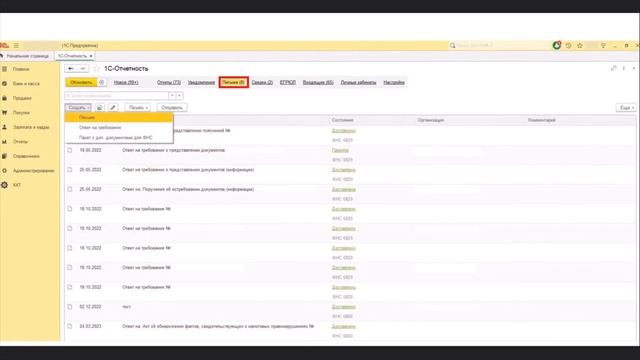Open the Справочники section
Viewport: 640px width, 360px height.
tap(26, 156)
